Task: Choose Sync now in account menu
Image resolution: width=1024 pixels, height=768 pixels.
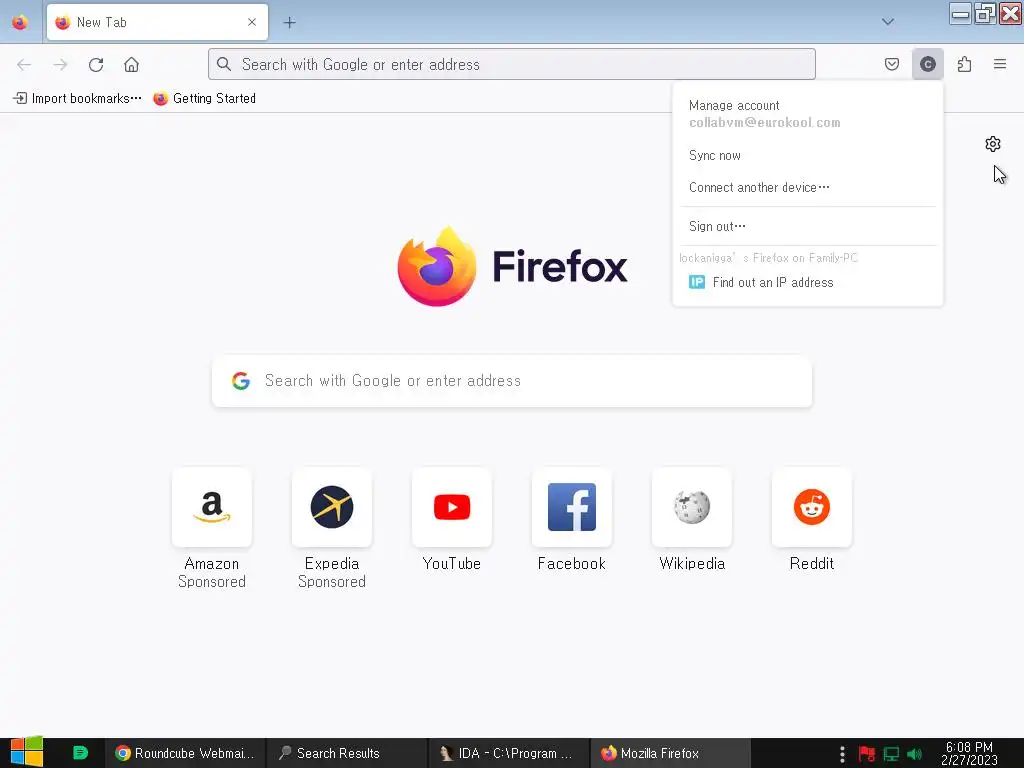Action: pos(807,155)
